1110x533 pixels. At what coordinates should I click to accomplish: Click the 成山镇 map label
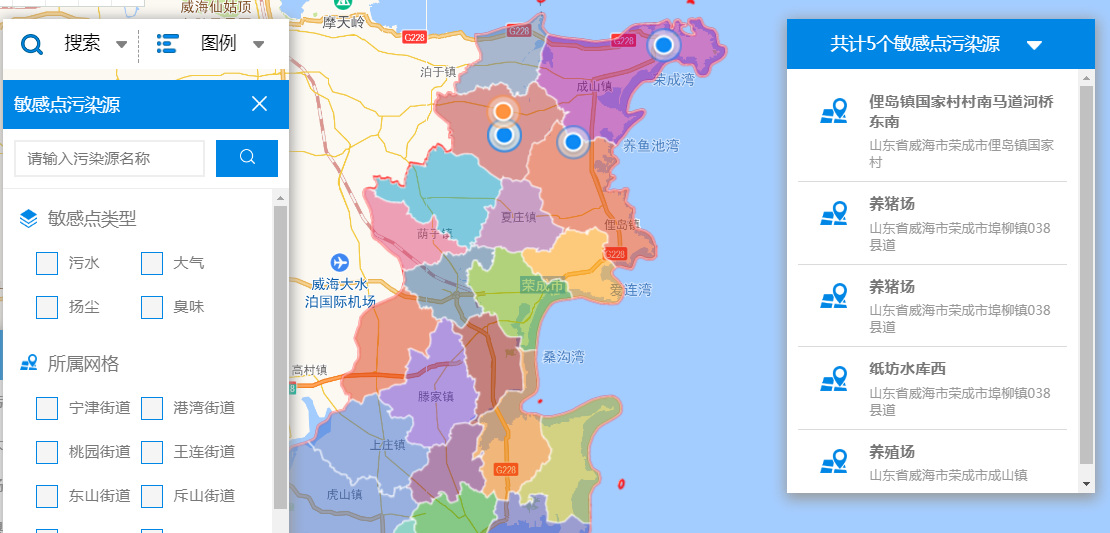(x=594, y=86)
